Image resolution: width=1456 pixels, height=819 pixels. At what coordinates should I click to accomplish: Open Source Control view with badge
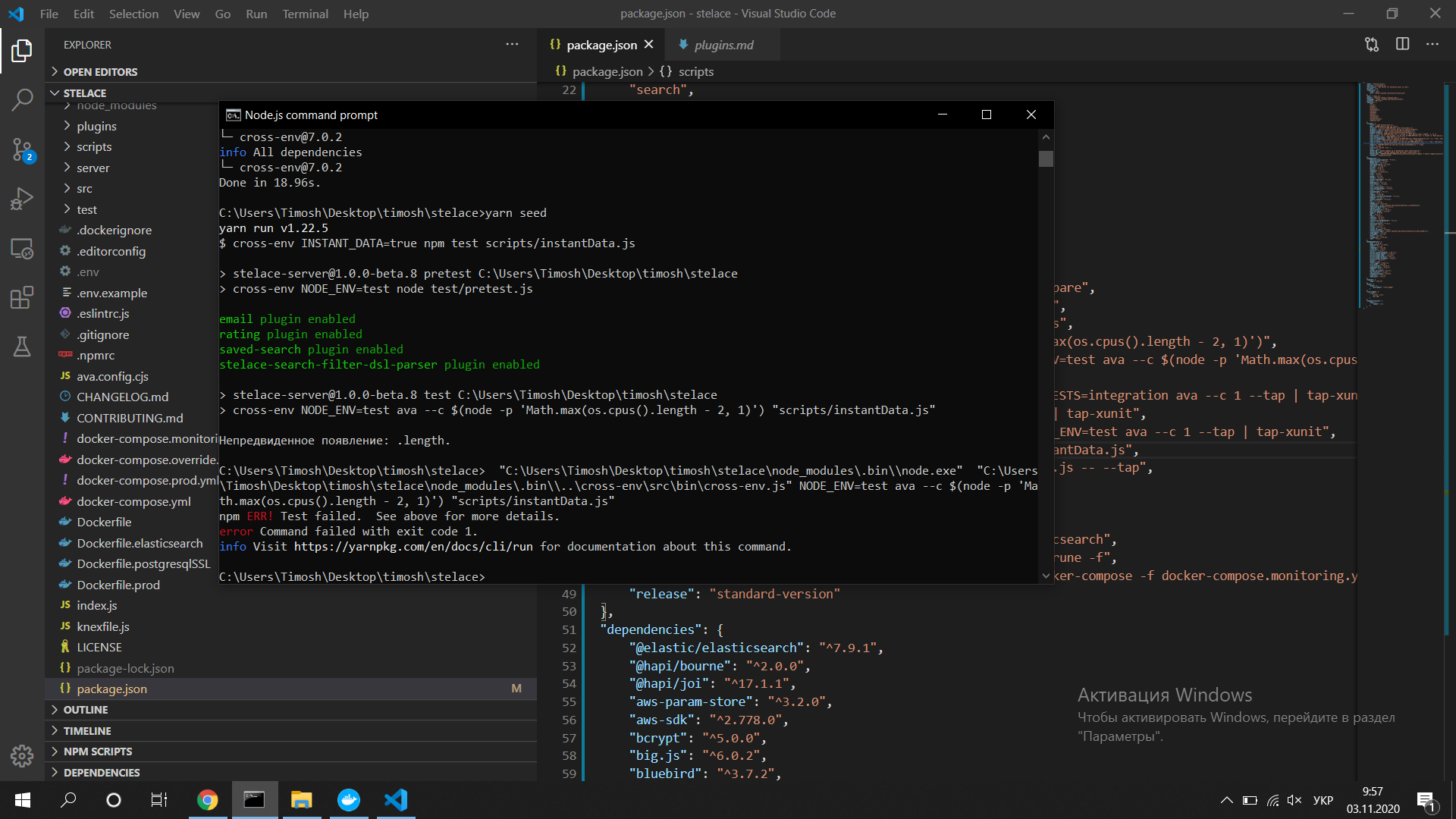[22, 149]
